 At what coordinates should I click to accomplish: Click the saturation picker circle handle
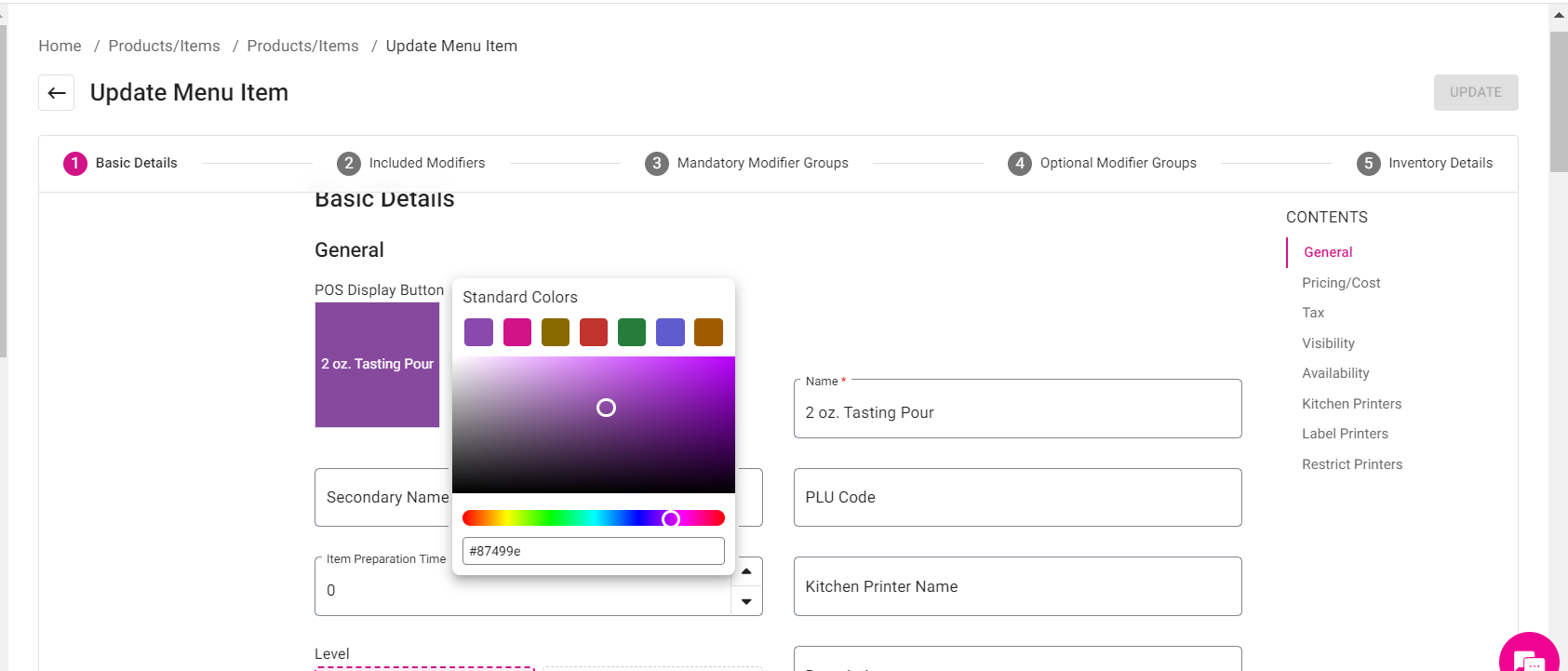[x=606, y=408]
